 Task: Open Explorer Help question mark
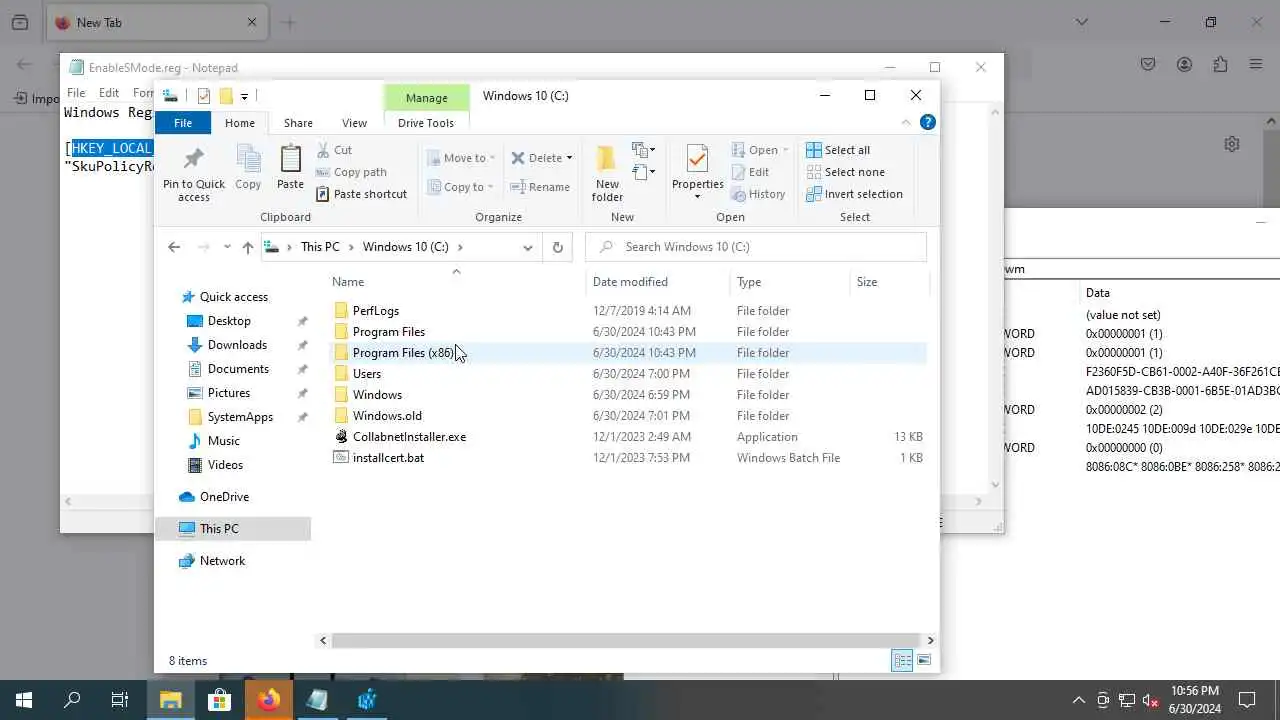928,122
